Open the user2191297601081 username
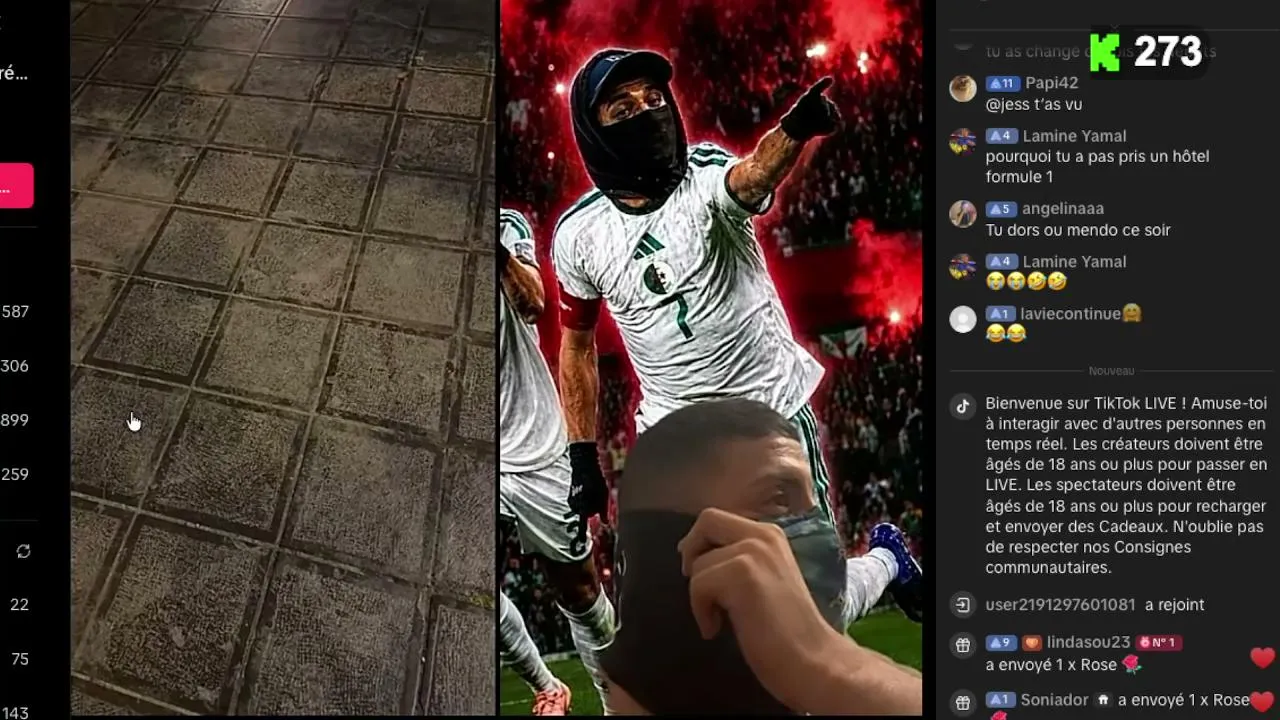The height and width of the screenshot is (720, 1280). [1060, 605]
